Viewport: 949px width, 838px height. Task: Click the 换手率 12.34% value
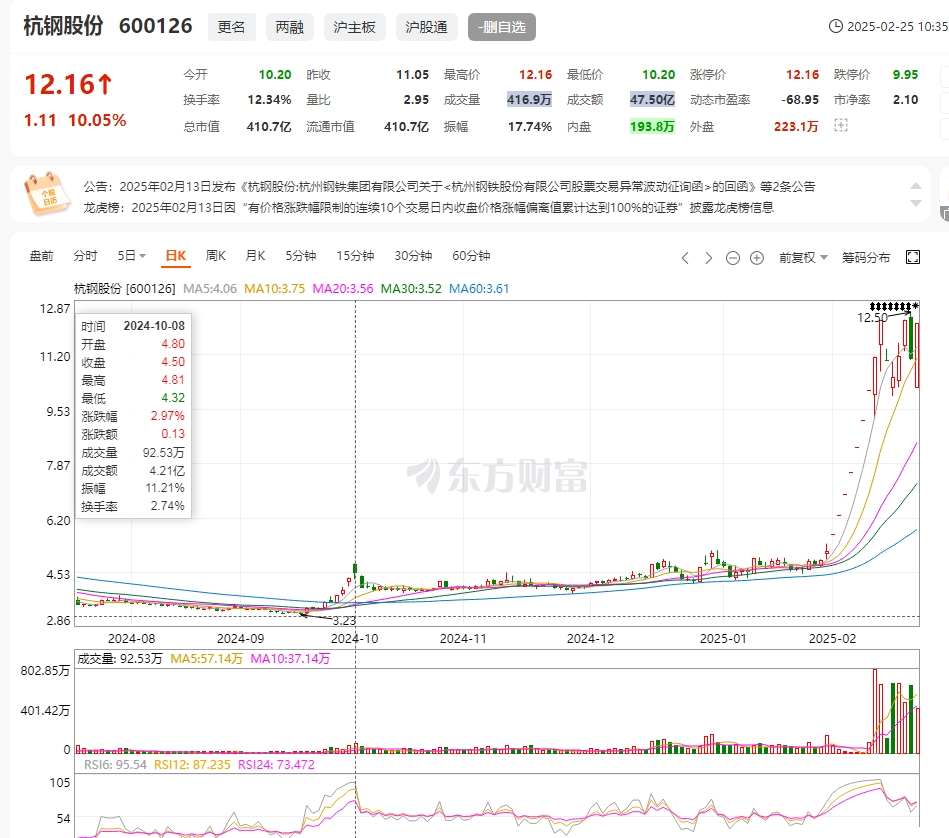(x=269, y=99)
